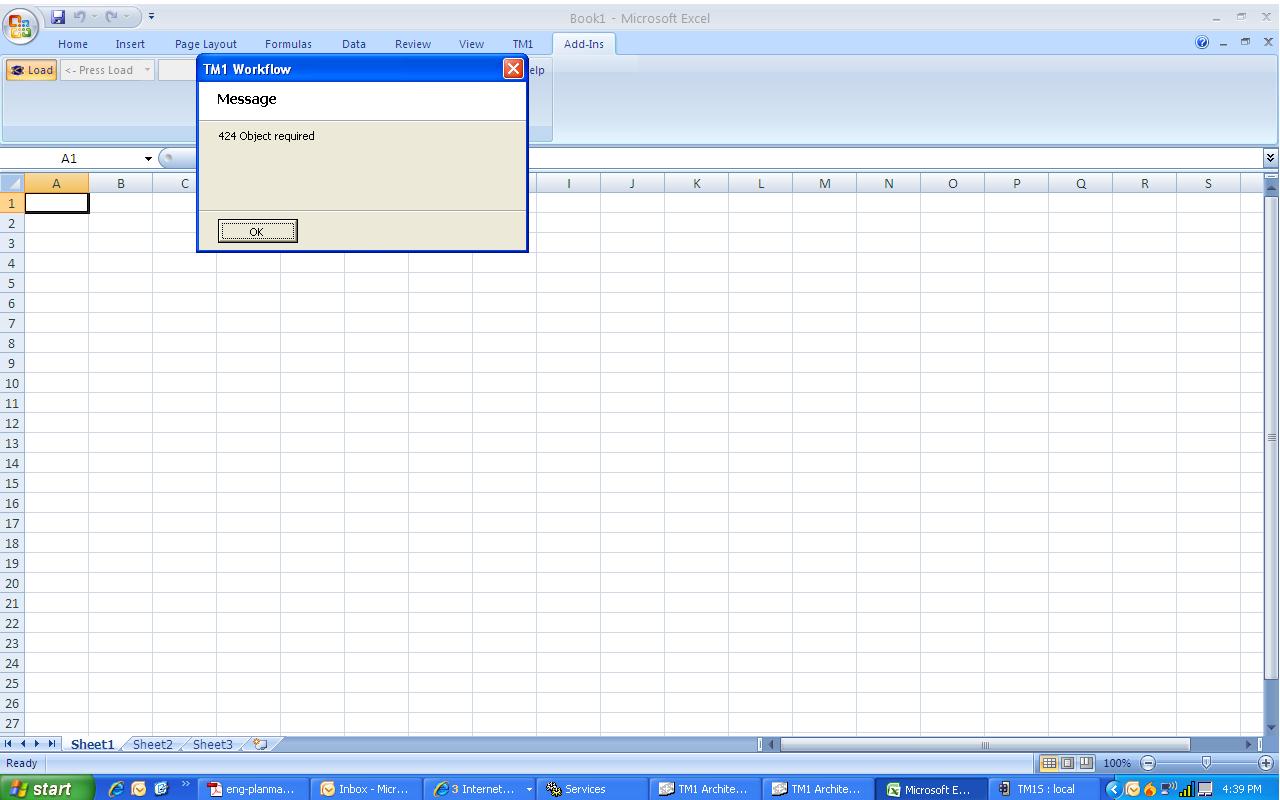Click the zoom slider handle
The height and width of the screenshot is (800, 1280).
point(1206,763)
